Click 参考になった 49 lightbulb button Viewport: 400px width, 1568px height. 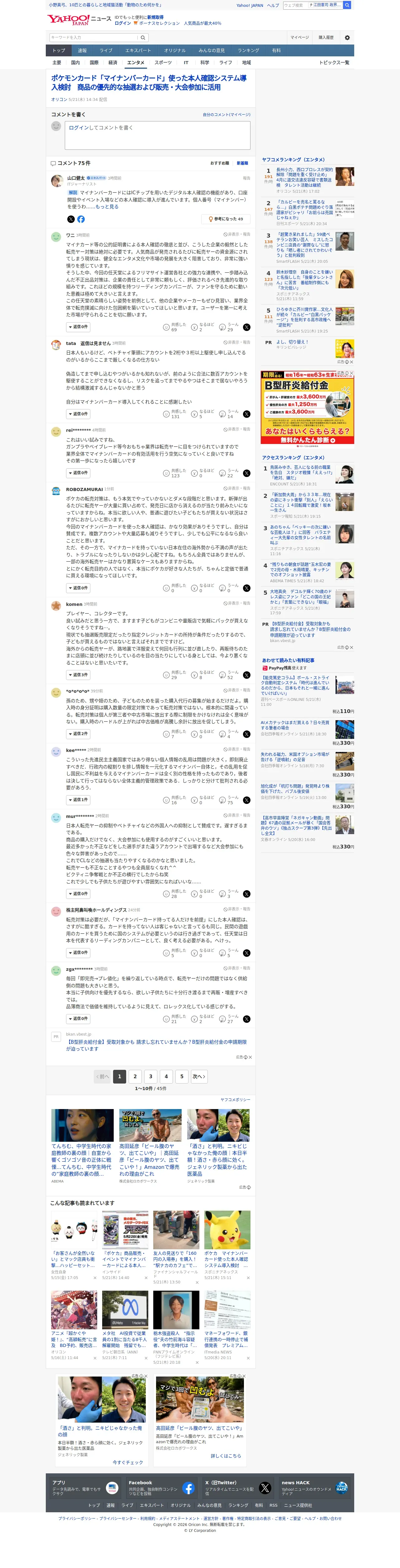coord(225,219)
